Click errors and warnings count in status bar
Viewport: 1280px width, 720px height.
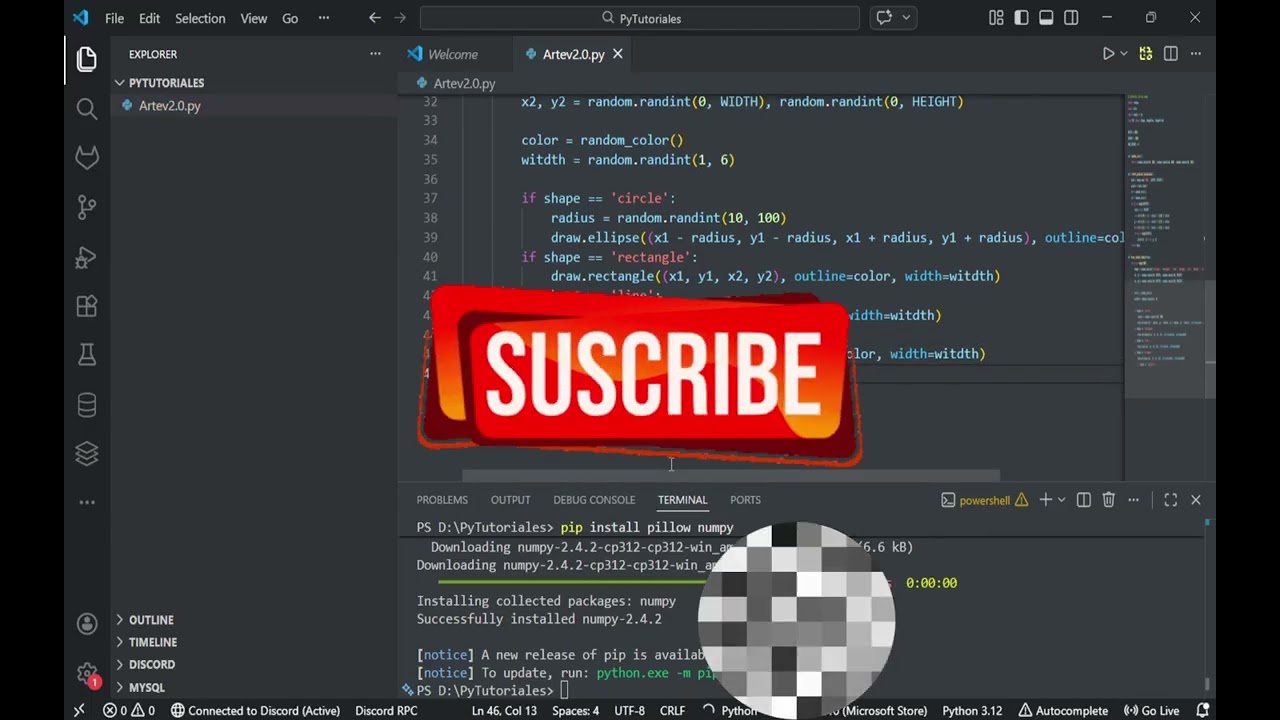(x=129, y=711)
